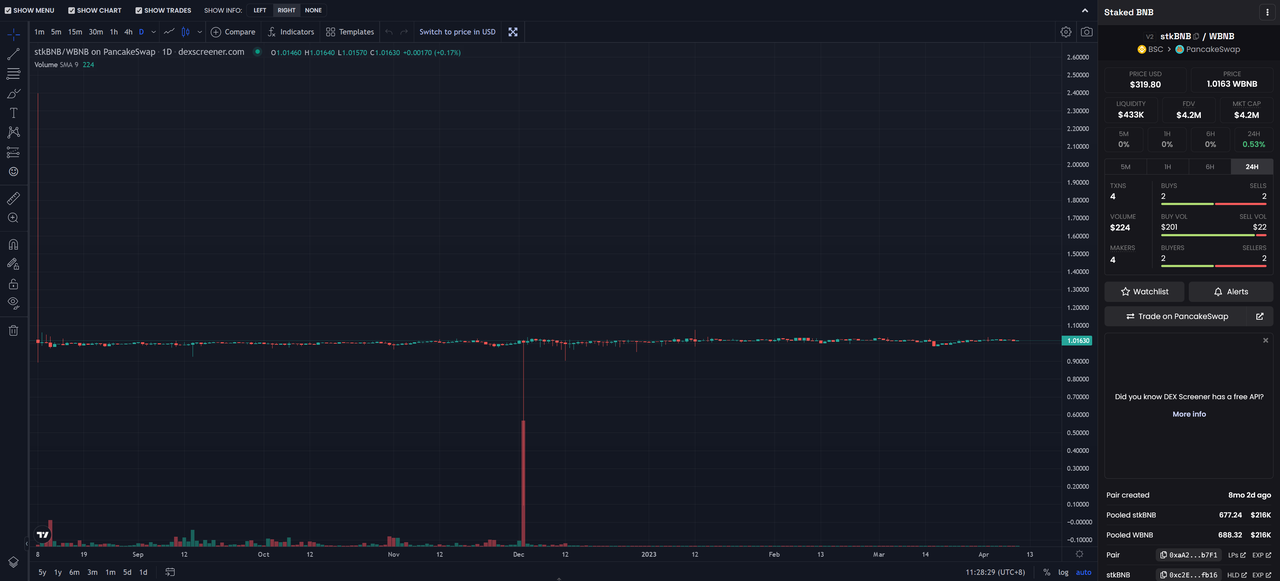Open the chart style dropdown arrow
This screenshot has height=581, width=1280.
[197, 32]
